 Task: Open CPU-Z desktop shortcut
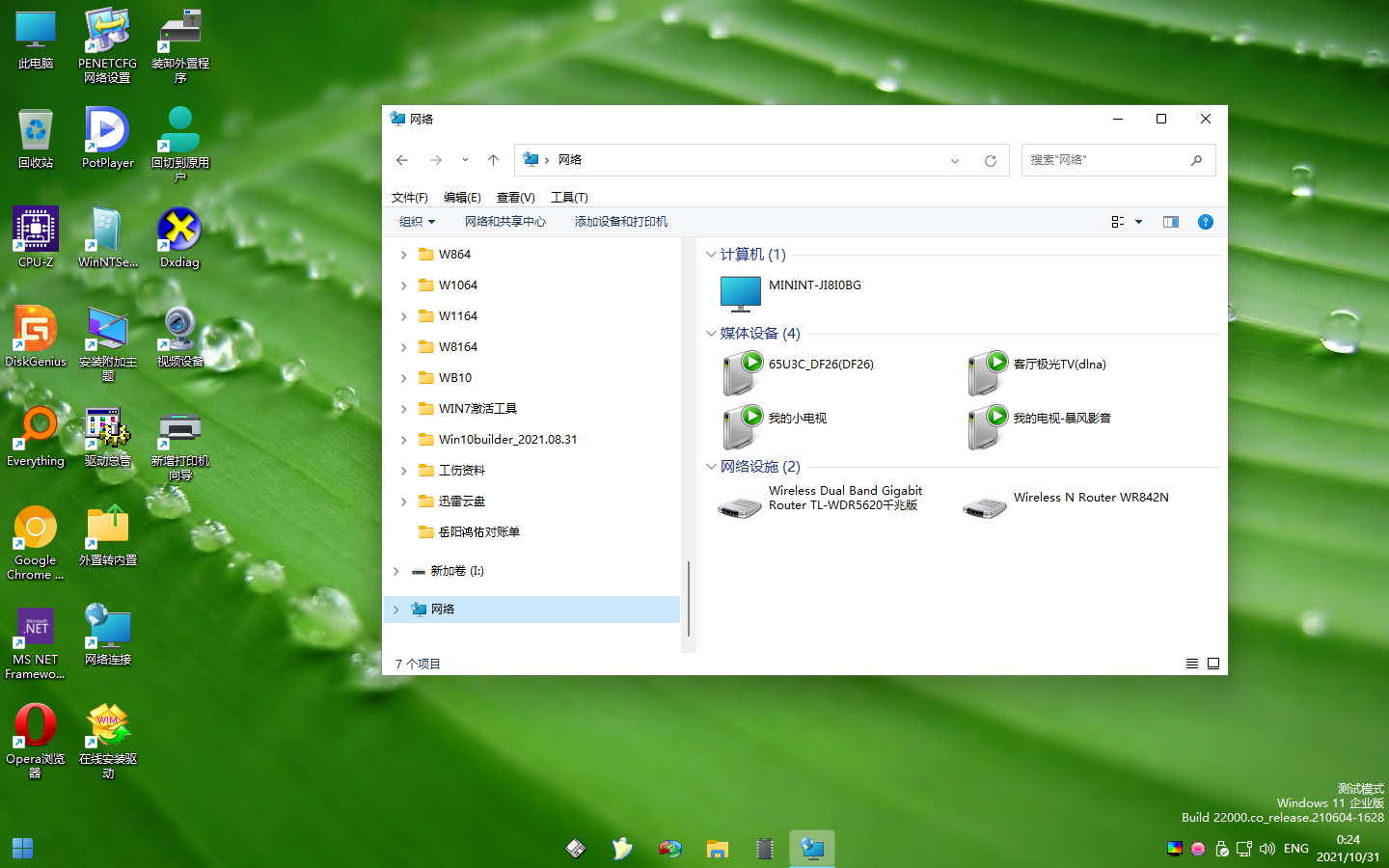36,237
